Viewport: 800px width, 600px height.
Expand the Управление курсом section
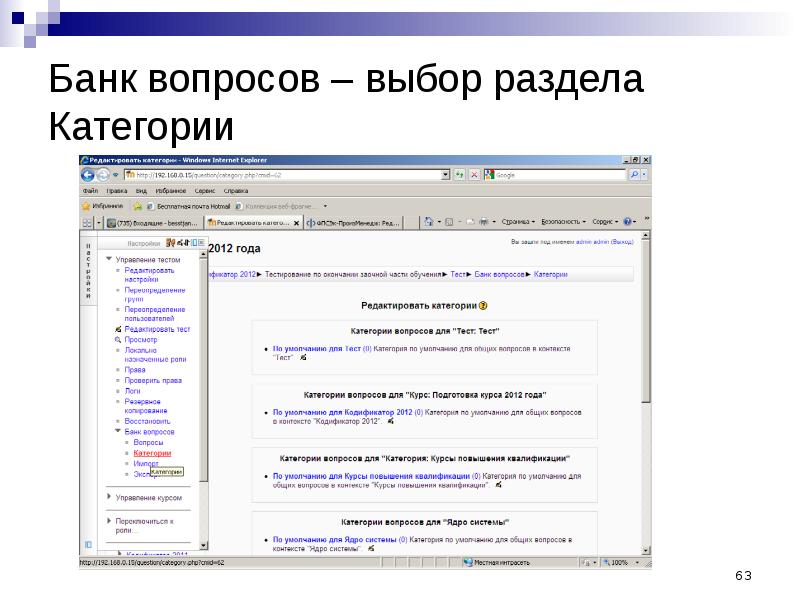click(x=109, y=497)
